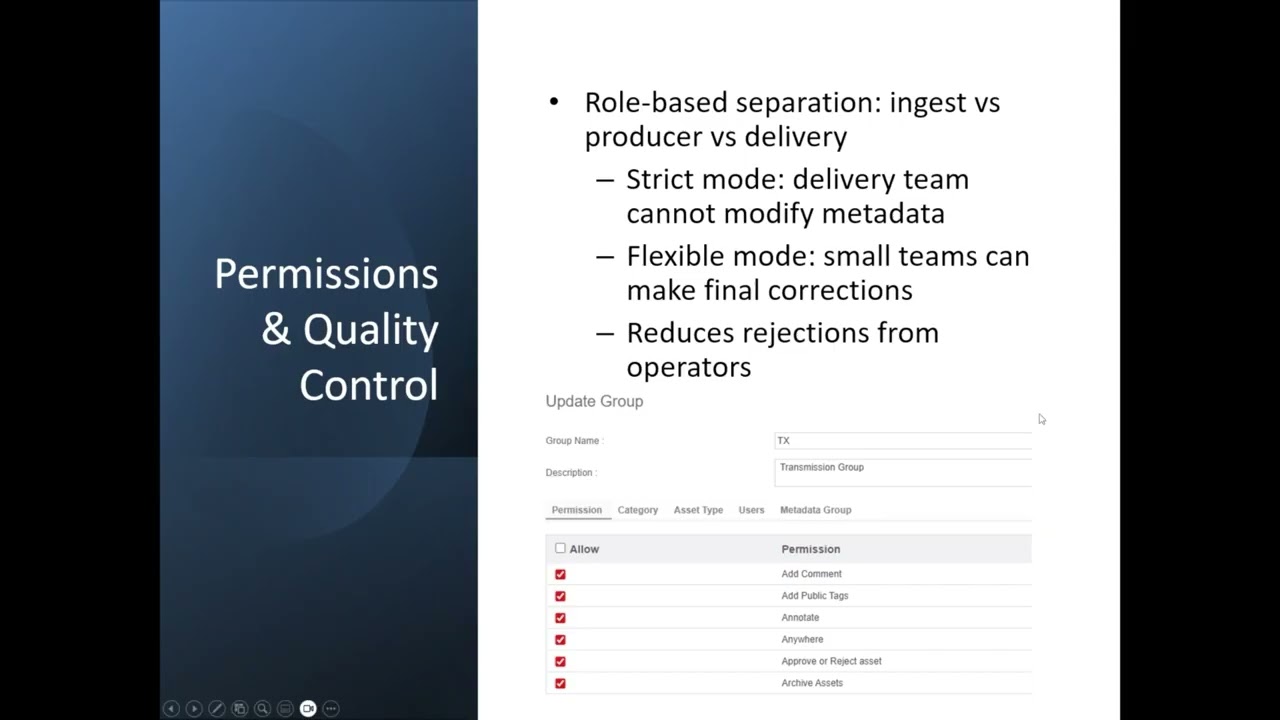Click the Reduces rejections from operators bullet
The width and height of the screenshot is (1280, 720).
tap(782, 349)
